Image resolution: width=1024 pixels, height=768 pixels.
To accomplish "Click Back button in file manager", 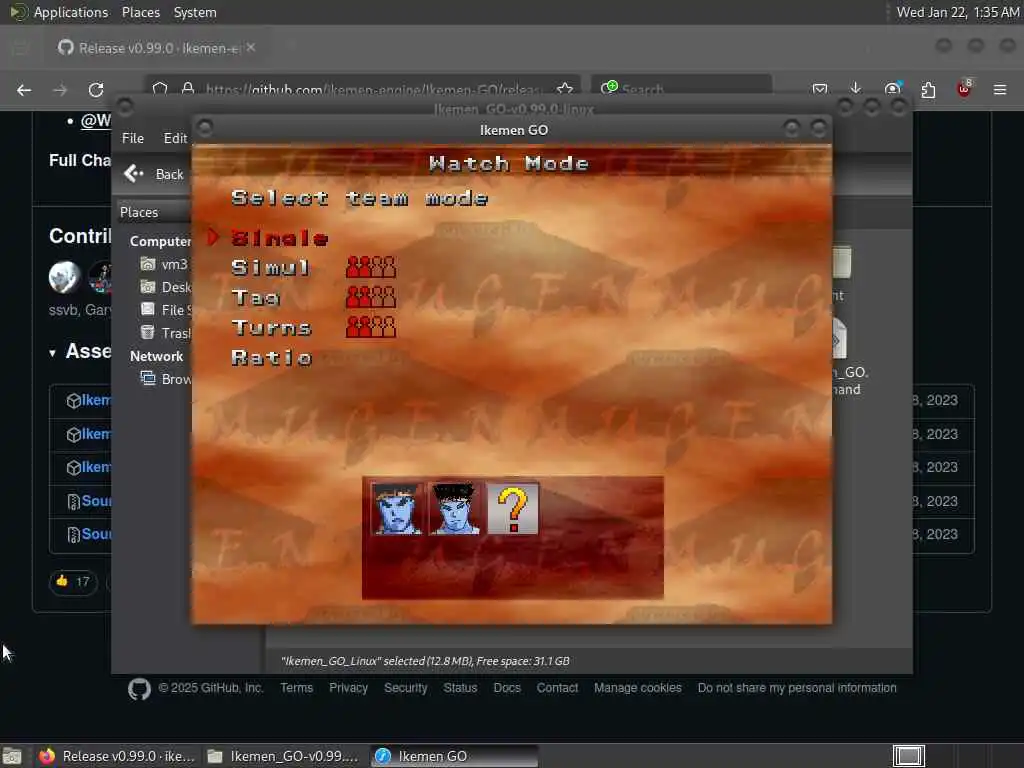I will click(x=154, y=174).
